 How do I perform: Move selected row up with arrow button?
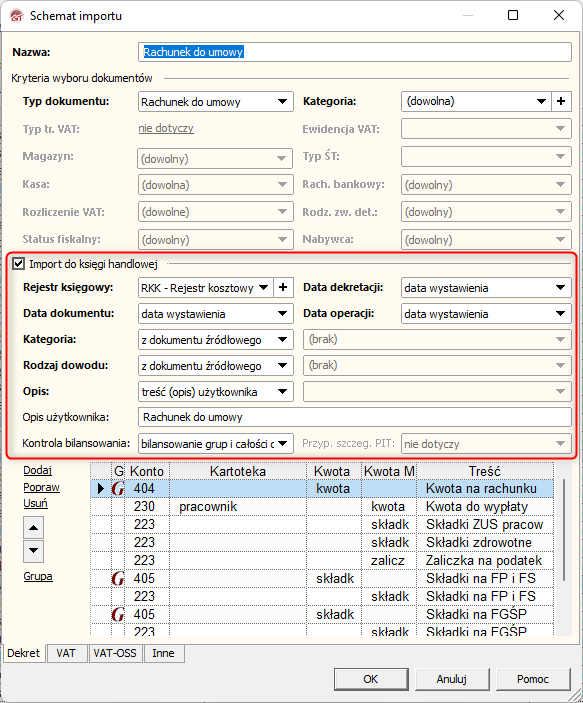click(x=34, y=528)
